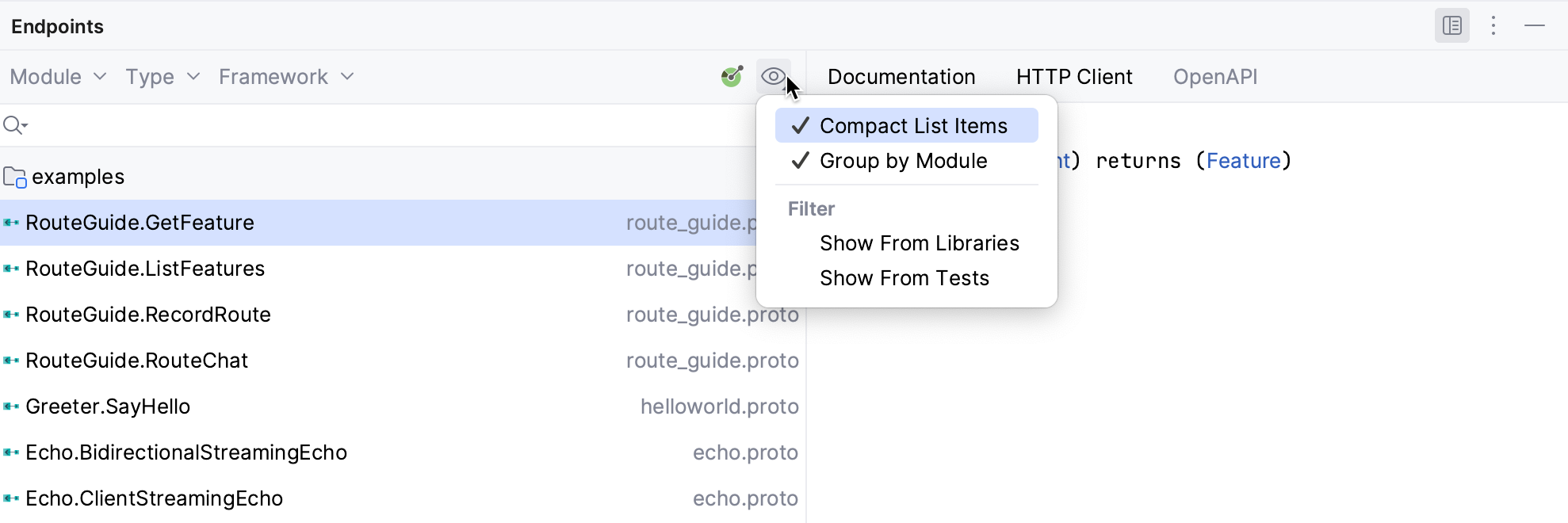Screen dimensions: 1568x523
Task: Uncheck Group by Module option
Action: point(903,161)
